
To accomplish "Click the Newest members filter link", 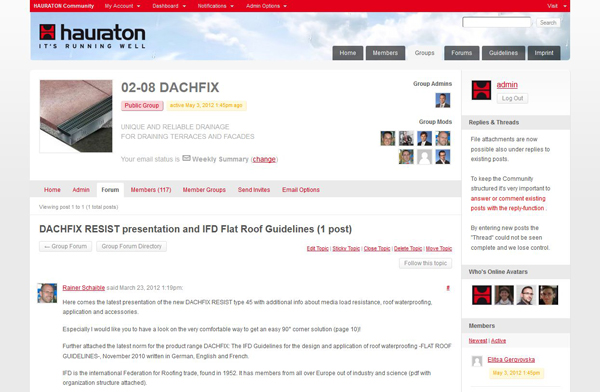I will click(x=478, y=341).
